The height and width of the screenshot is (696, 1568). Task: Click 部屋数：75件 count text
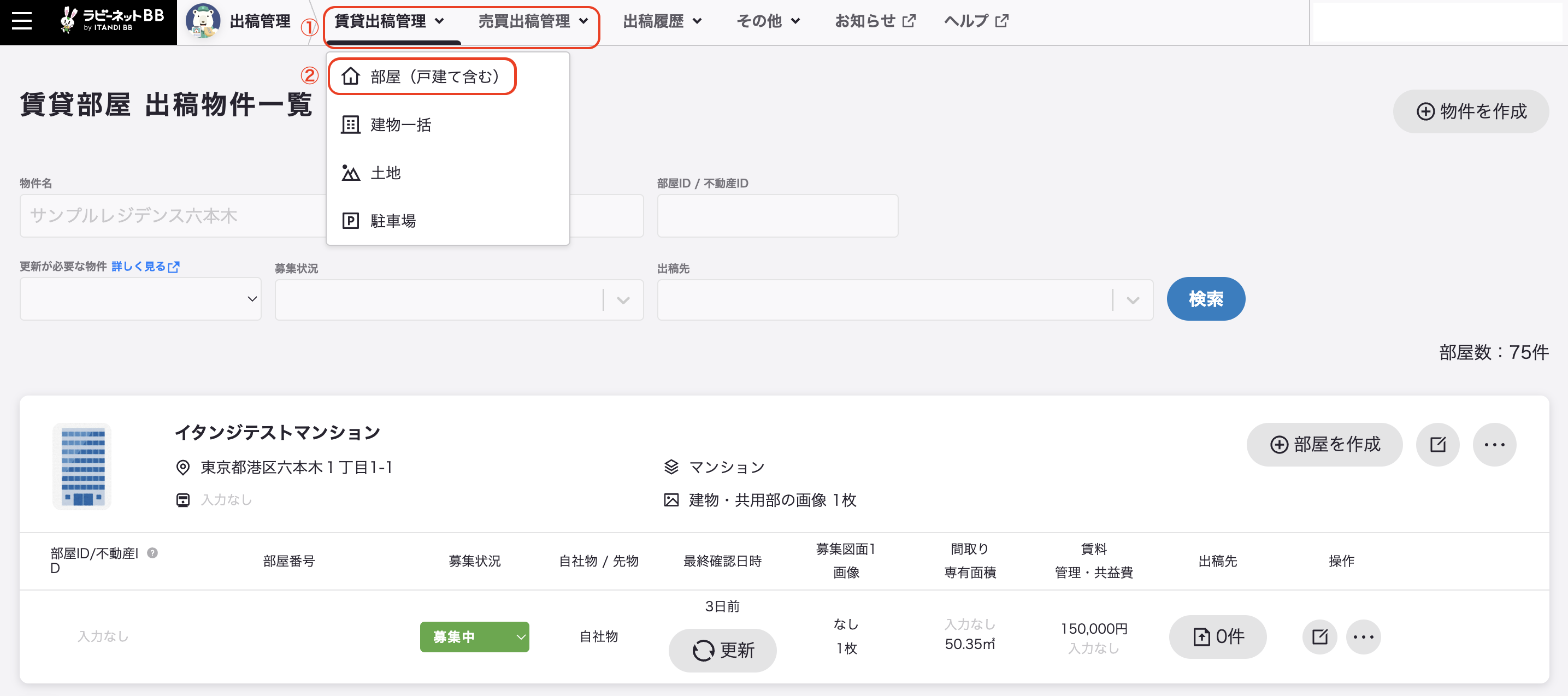(1494, 352)
